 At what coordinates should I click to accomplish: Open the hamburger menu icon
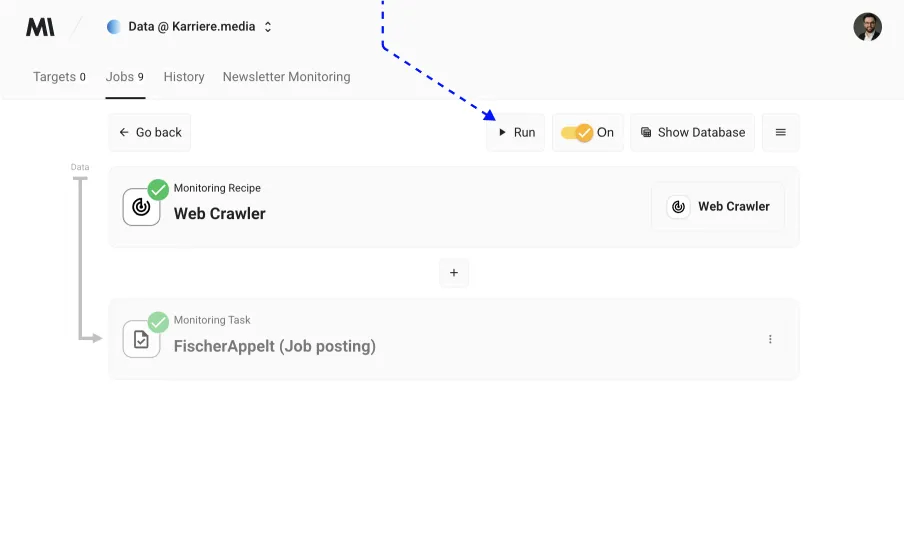(x=780, y=132)
